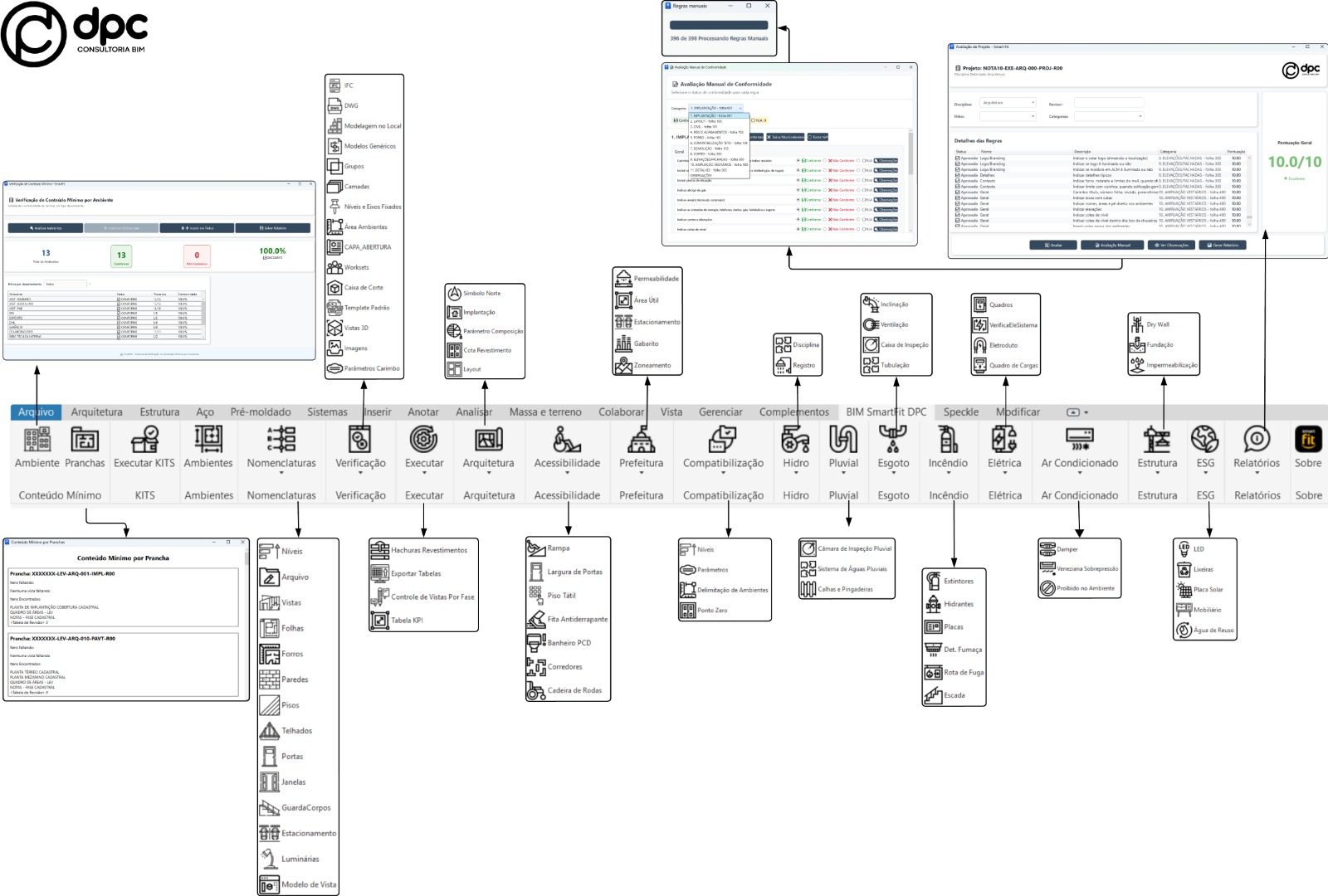Open the Relatórios ribbon dropdown
The width and height of the screenshot is (1328, 896).
tap(1257, 473)
